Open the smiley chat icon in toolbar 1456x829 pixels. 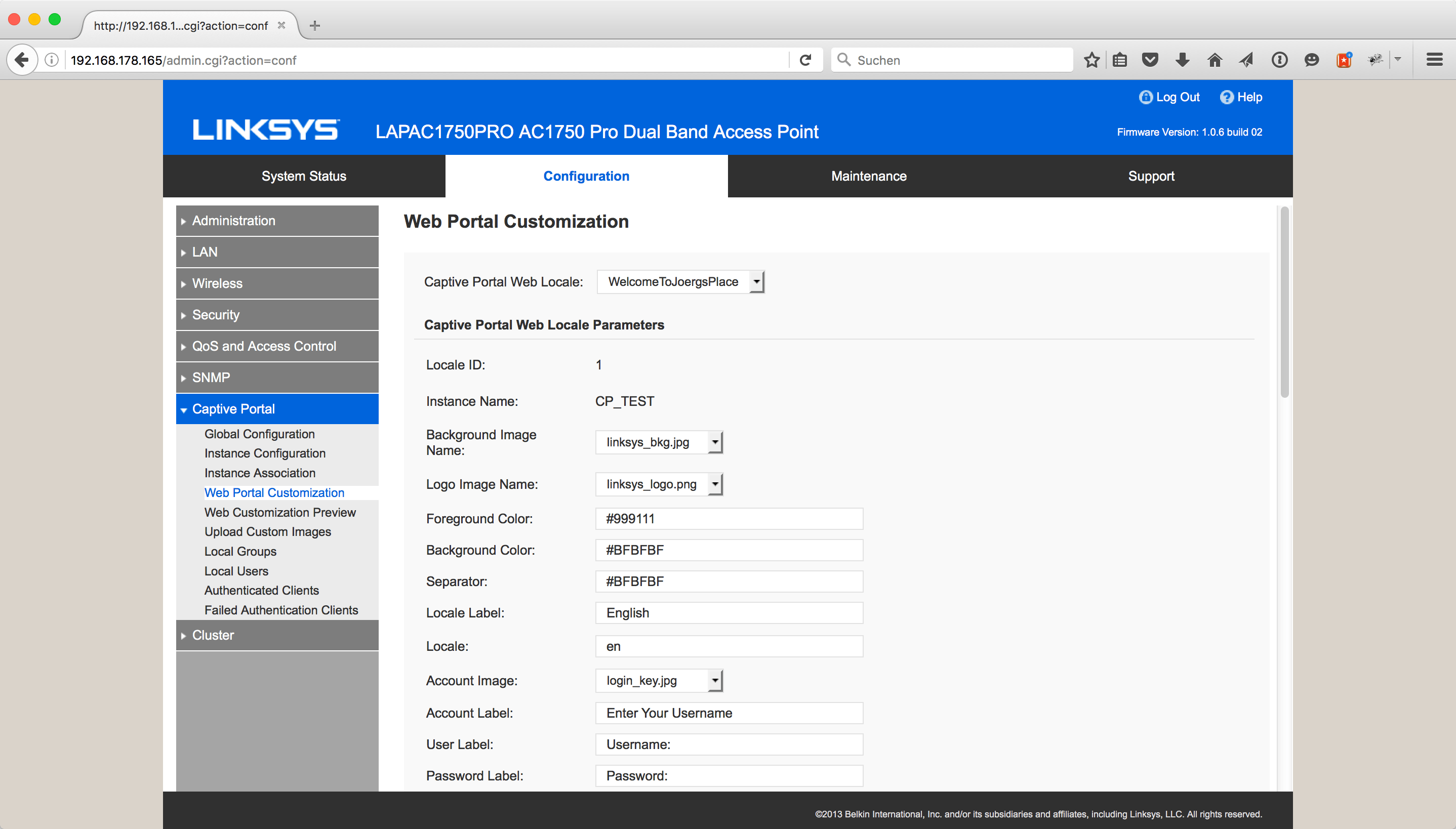pyautogui.click(x=1311, y=60)
